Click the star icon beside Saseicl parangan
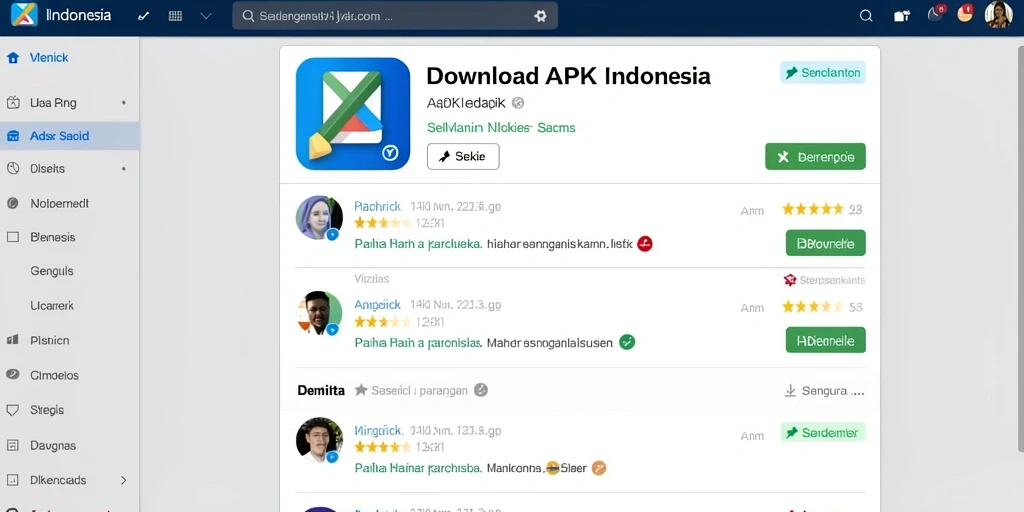 (x=360, y=391)
